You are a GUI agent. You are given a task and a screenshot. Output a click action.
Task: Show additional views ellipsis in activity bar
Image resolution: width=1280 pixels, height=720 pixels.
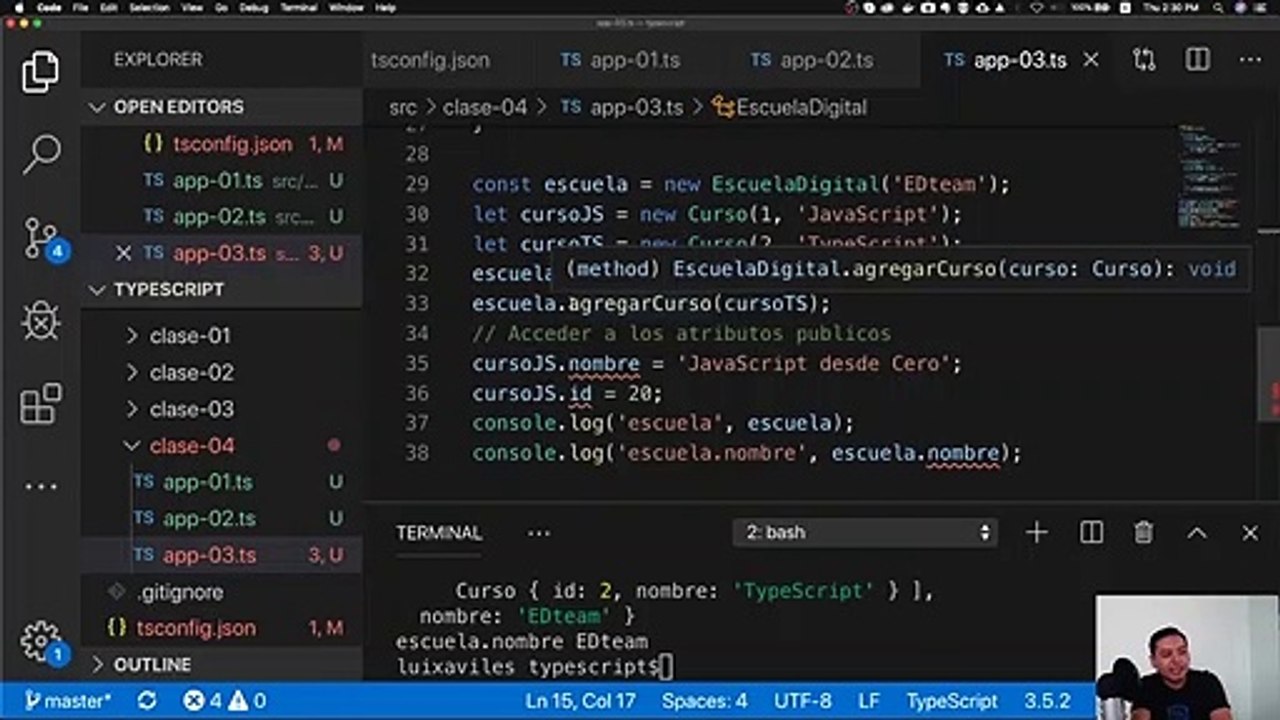click(x=40, y=487)
